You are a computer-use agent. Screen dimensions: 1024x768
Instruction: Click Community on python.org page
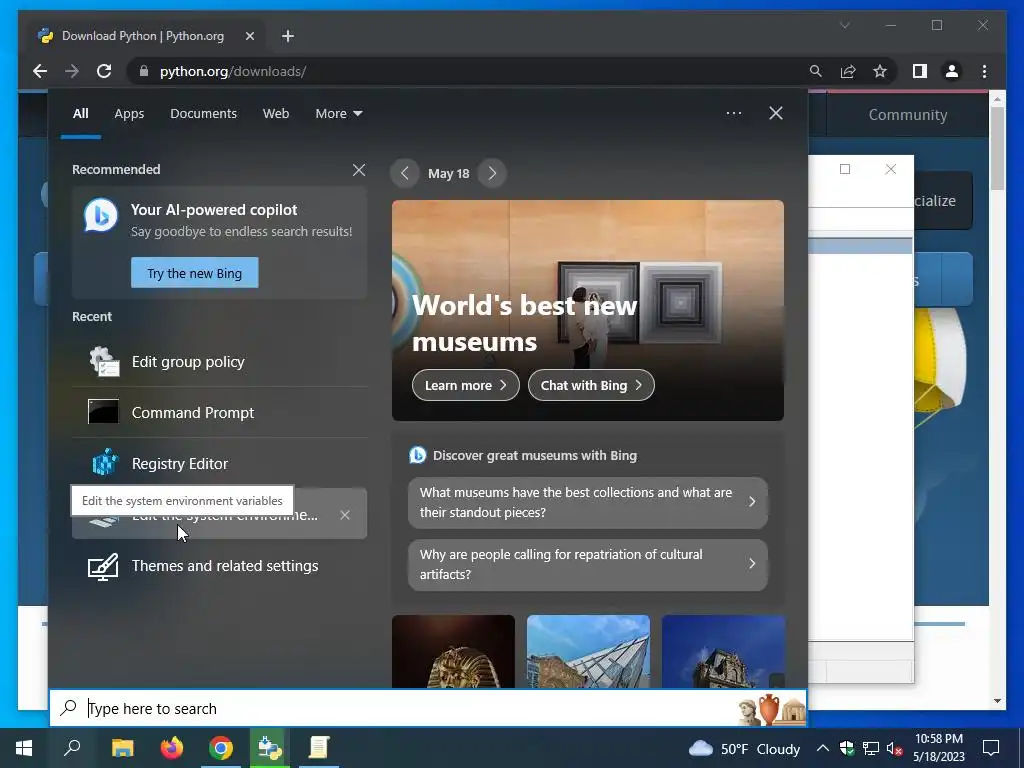click(x=908, y=115)
